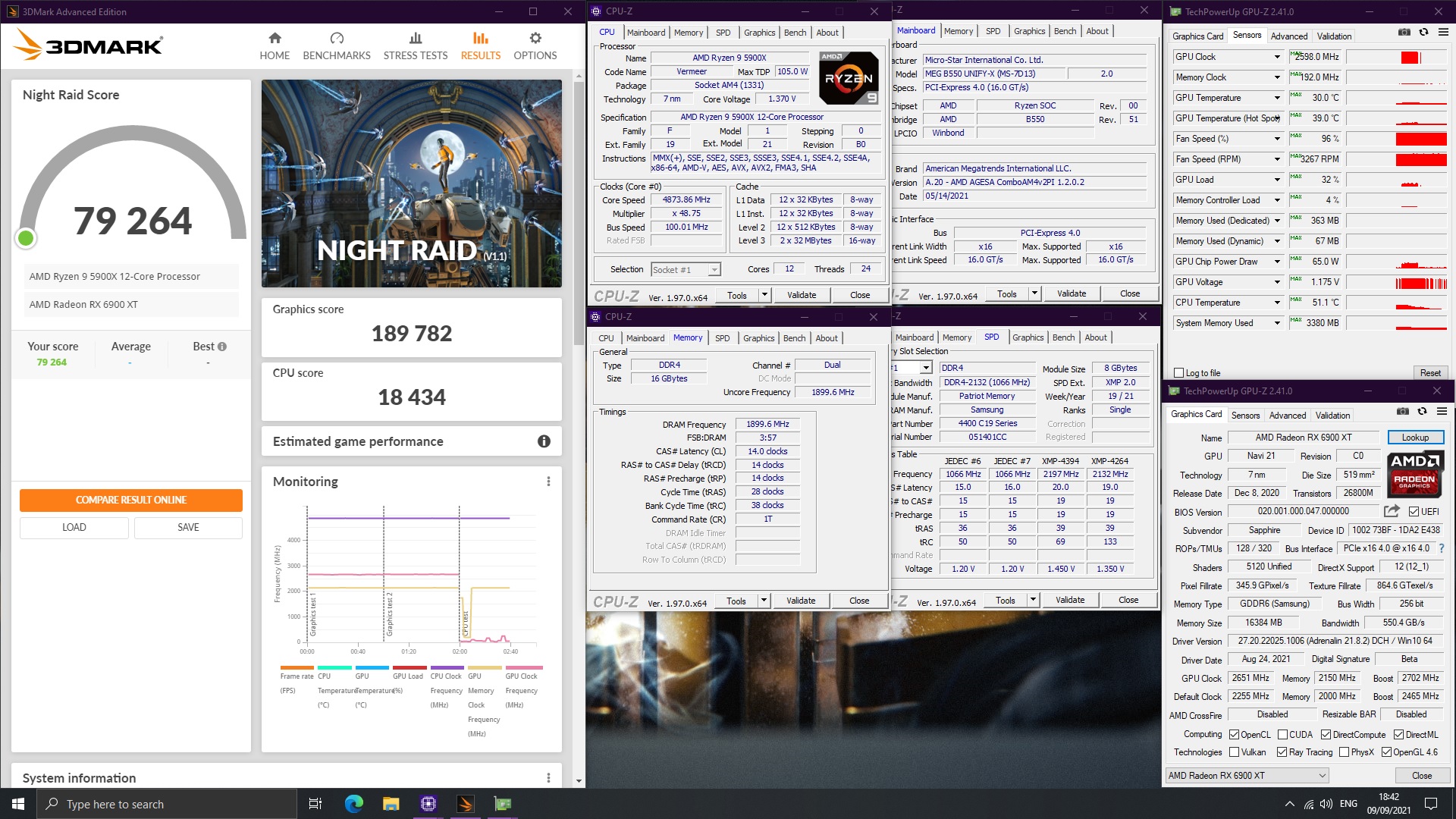Viewport: 1456px width, 819px height.
Task: Expand the Fan Speed (RPM) sensor dropdown
Action: 1277,159
